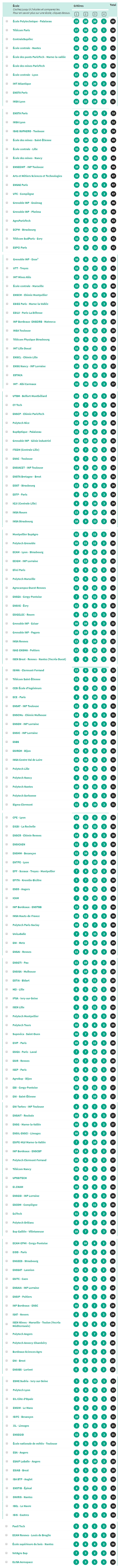Tick checkbox beside École Polytechnique - Palaiseau

[x=7, y=21]
